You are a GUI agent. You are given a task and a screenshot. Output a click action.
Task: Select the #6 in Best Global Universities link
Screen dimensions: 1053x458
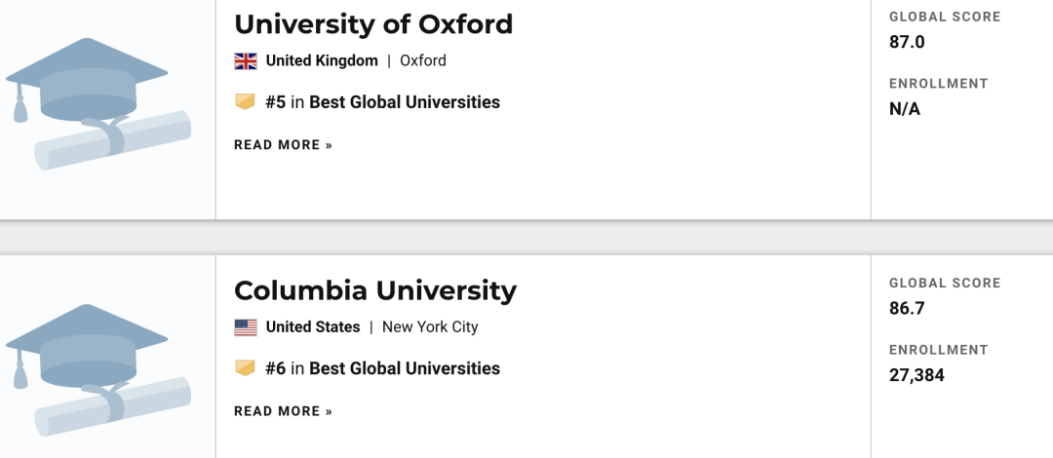tap(382, 368)
